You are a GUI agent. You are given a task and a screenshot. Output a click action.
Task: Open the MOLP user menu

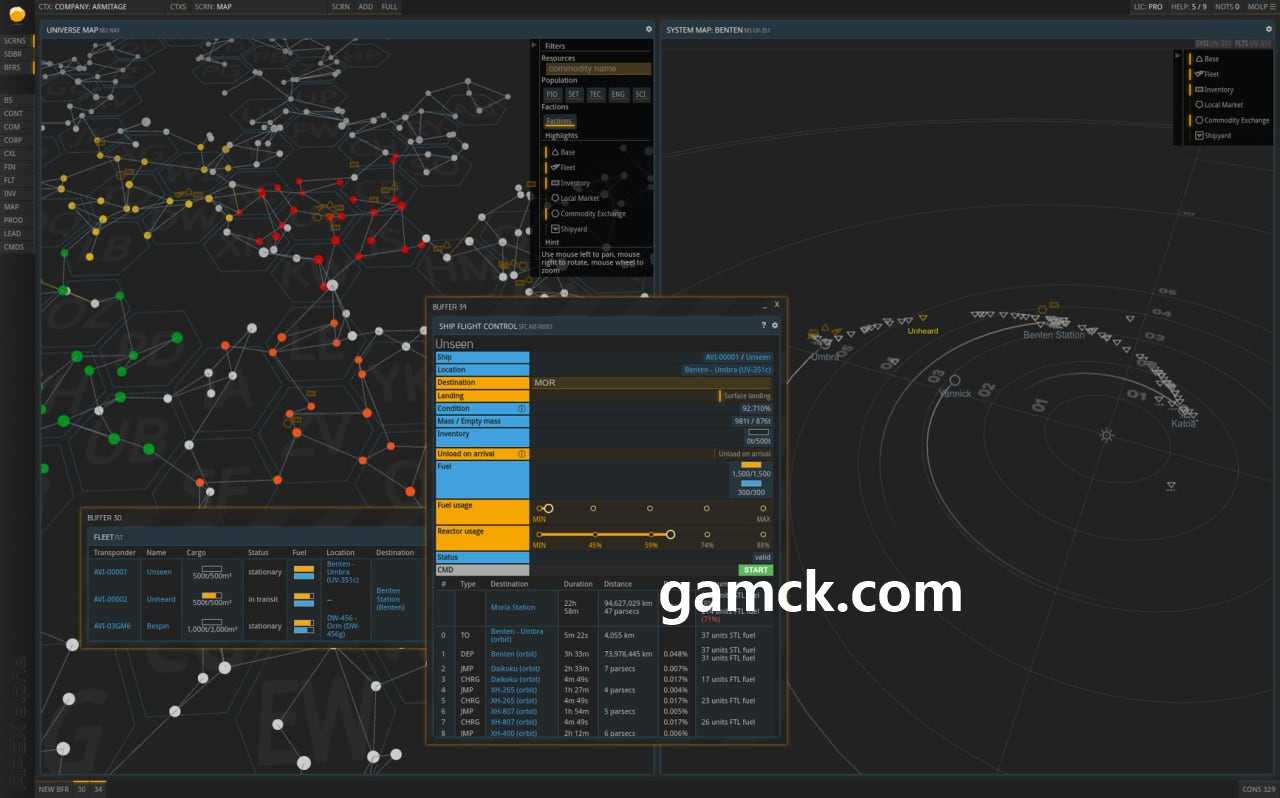coord(1261,7)
